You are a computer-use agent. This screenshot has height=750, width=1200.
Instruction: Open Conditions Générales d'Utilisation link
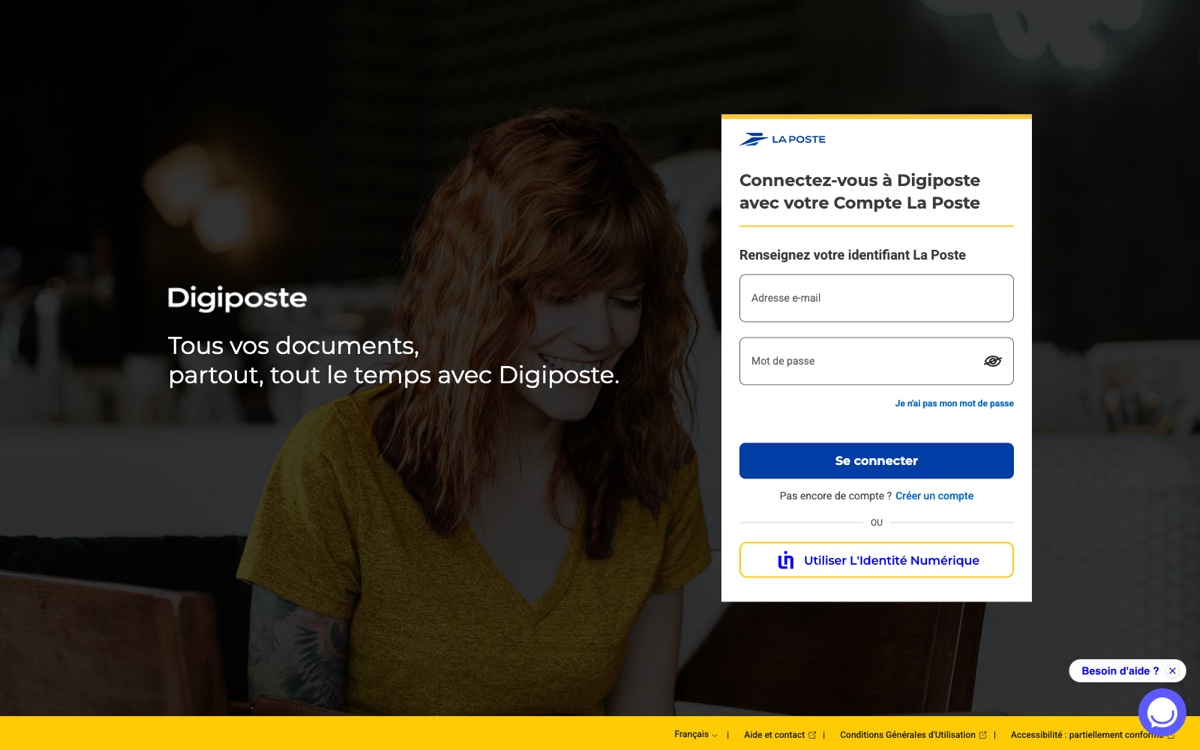tap(913, 735)
